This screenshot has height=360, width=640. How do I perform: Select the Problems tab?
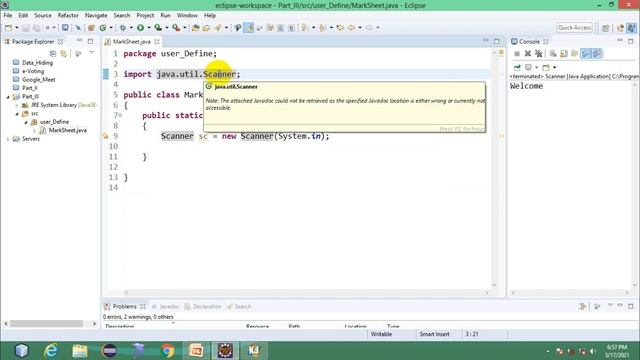(124, 307)
